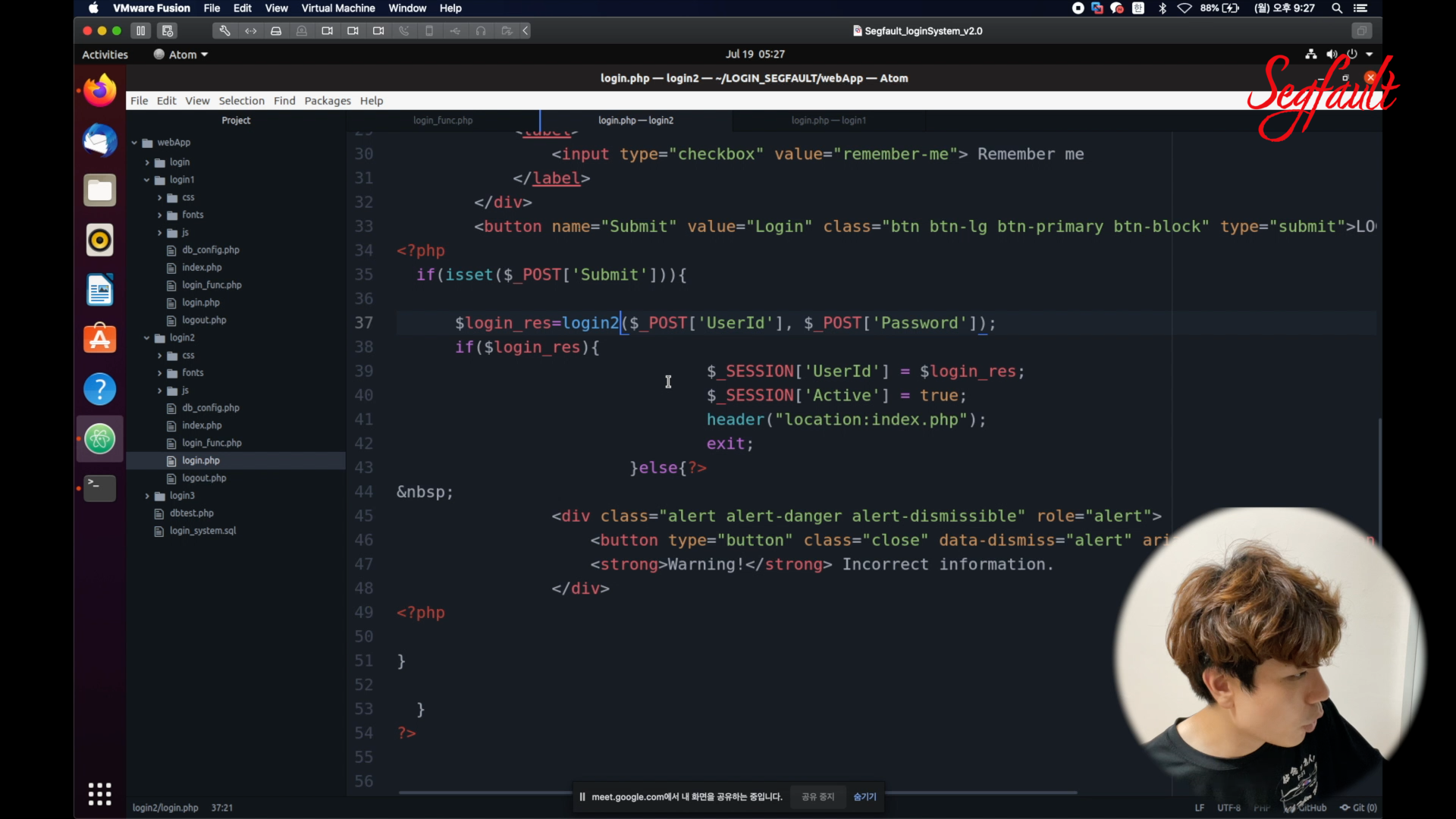Click the VMware single window view button

coord(1362,31)
